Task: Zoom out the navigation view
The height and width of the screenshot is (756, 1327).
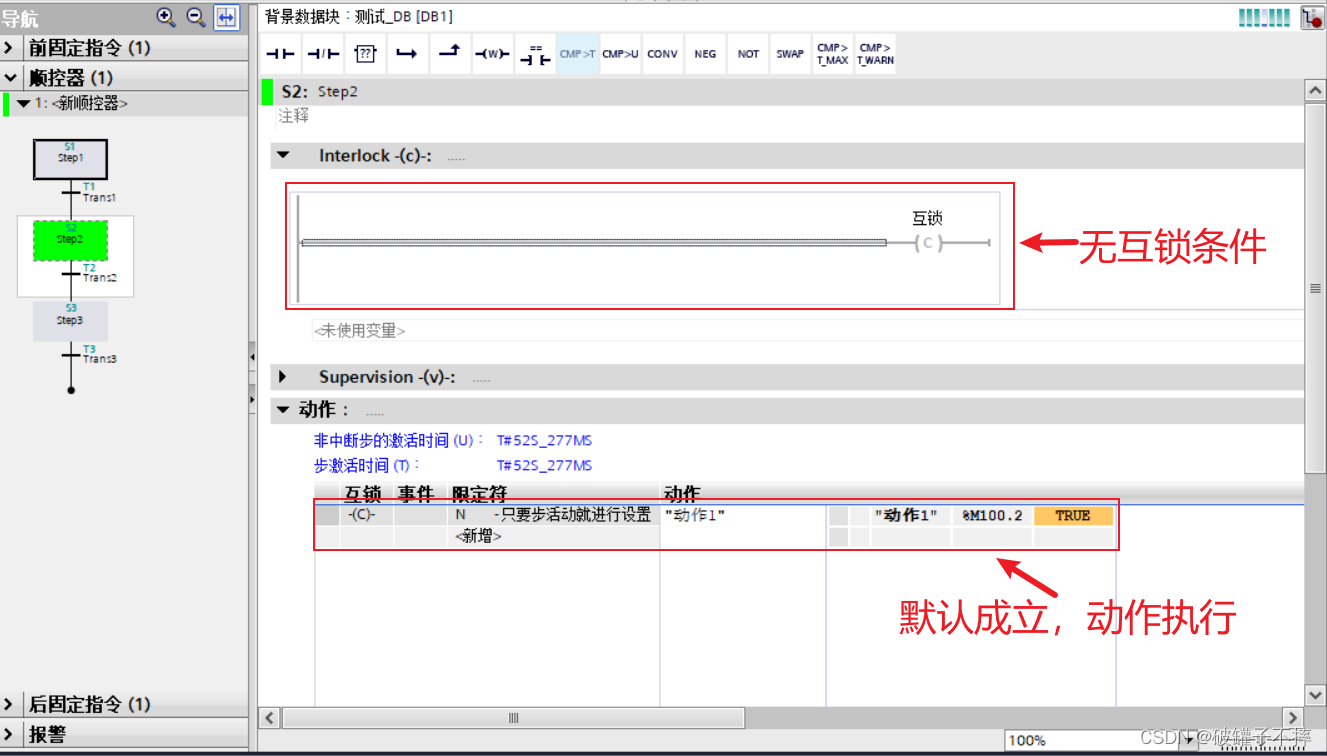Action: (x=196, y=17)
